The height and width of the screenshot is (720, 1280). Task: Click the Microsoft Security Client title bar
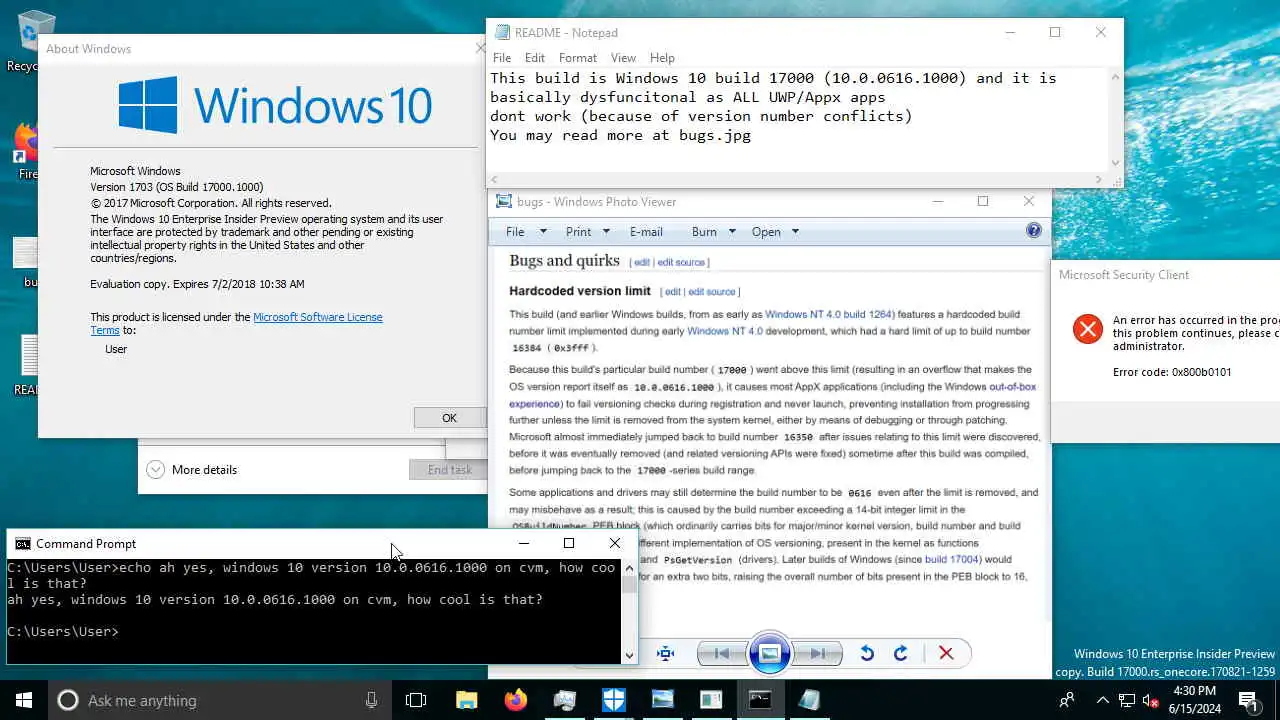pyautogui.click(x=1166, y=275)
